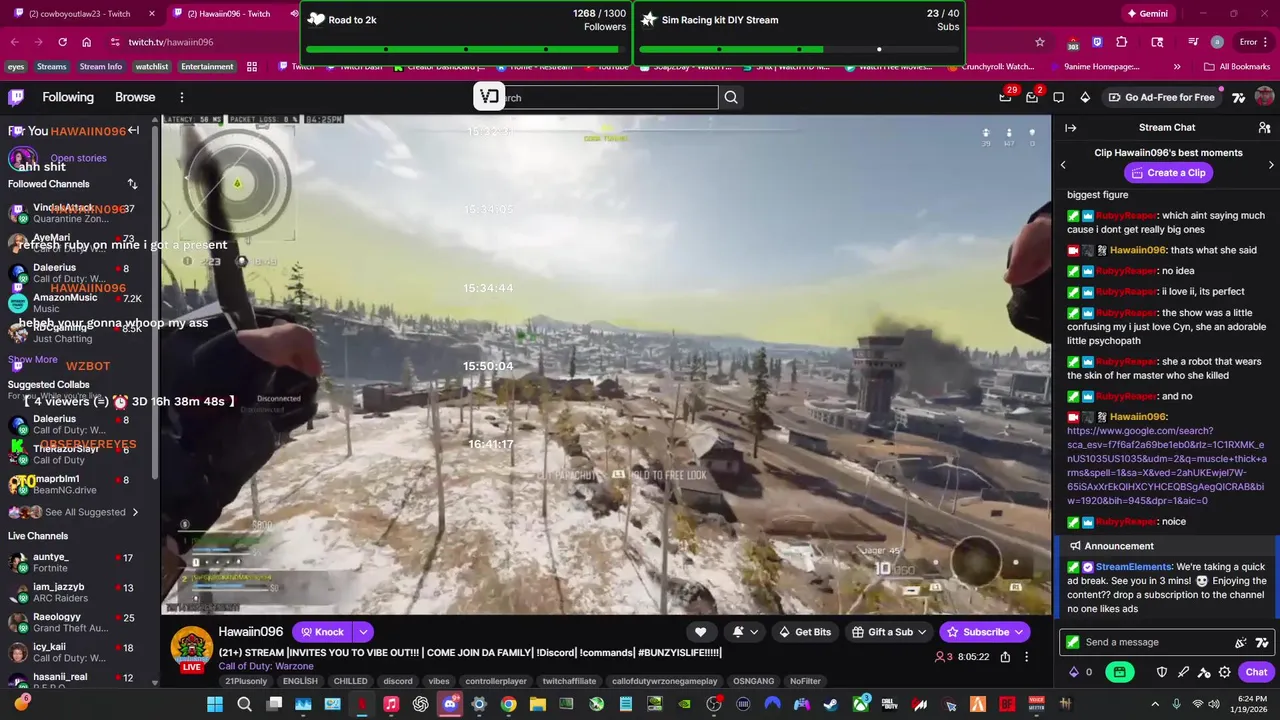The height and width of the screenshot is (720, 1280).
Task: Click Go Ad-Free for Free
Action: click(1162, 97)
